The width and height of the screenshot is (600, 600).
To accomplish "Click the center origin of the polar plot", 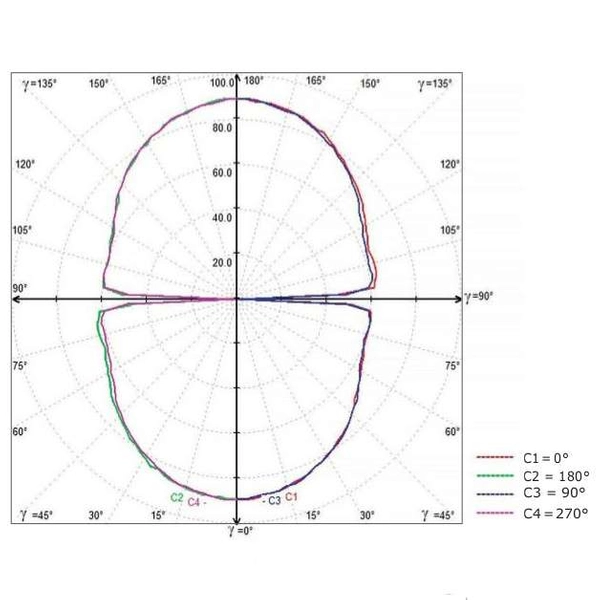I will click(x=236, y=298).
